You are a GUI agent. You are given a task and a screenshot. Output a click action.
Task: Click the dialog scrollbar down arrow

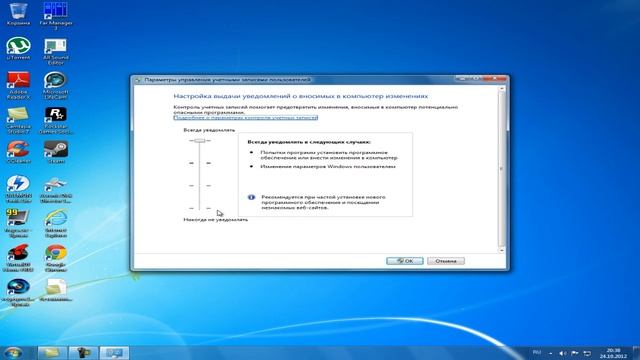(x=502, y=250)
